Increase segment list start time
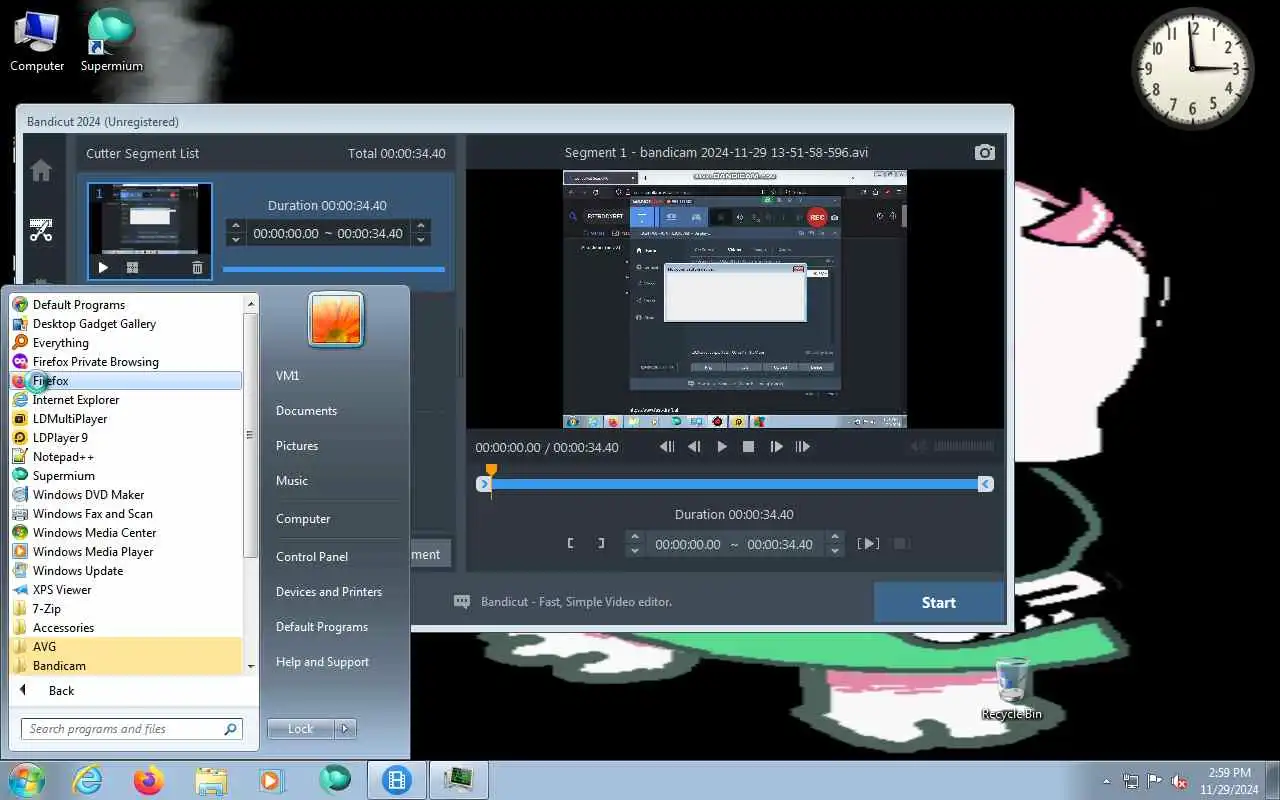 click(x=236, y=226)
